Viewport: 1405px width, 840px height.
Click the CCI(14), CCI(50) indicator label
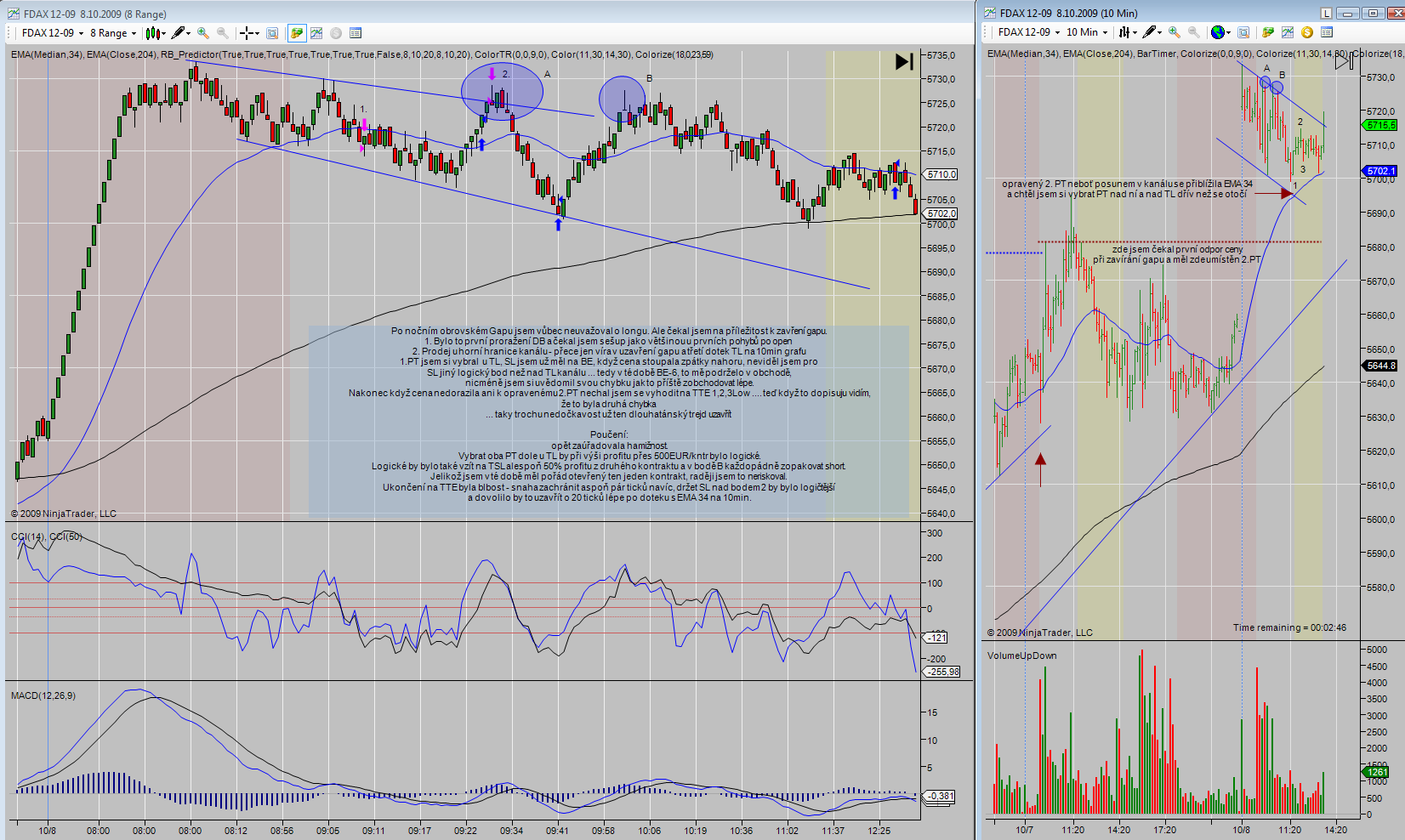click(x=47, y=536)
